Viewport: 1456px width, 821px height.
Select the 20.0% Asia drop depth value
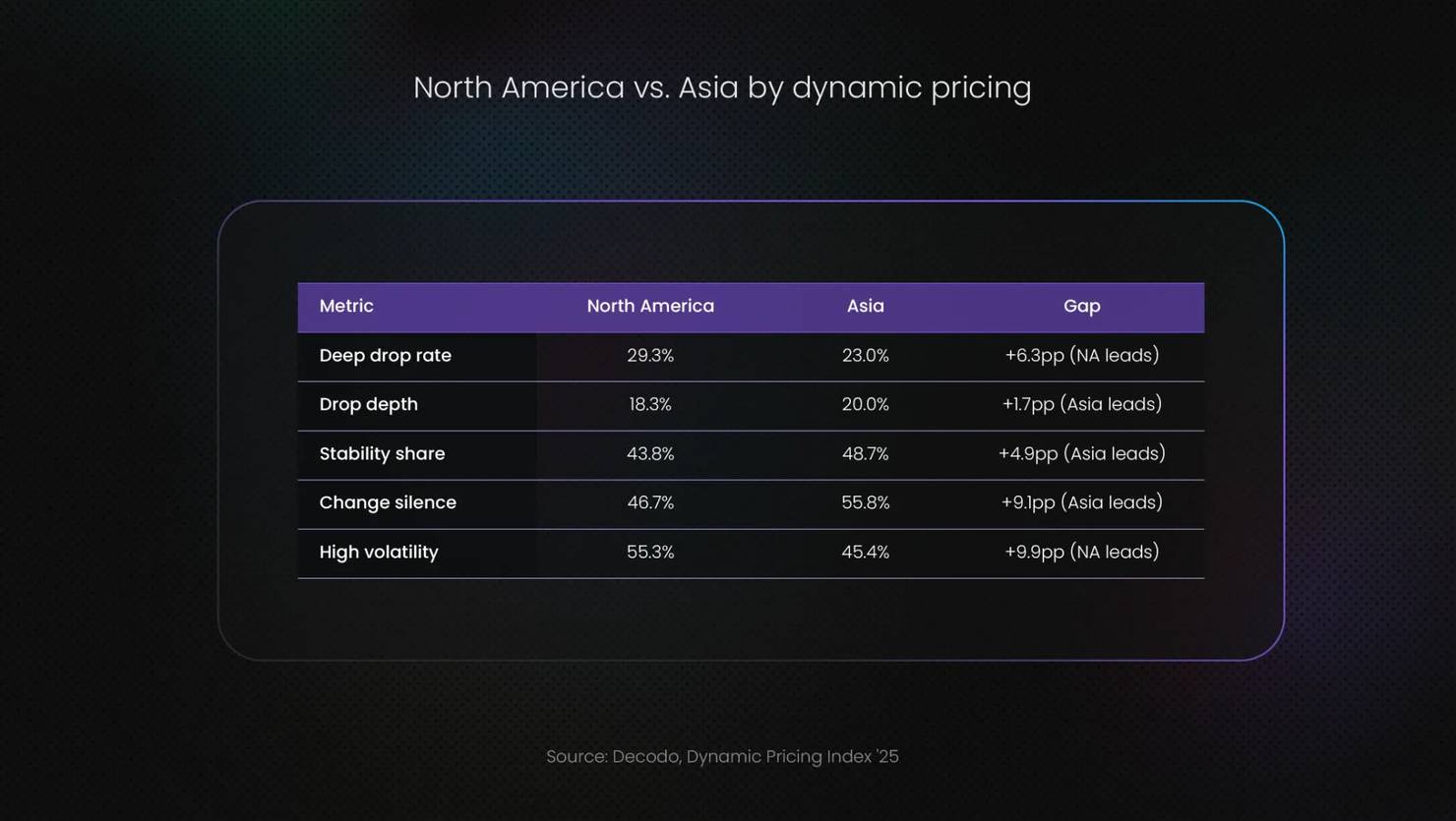[865, 404]
